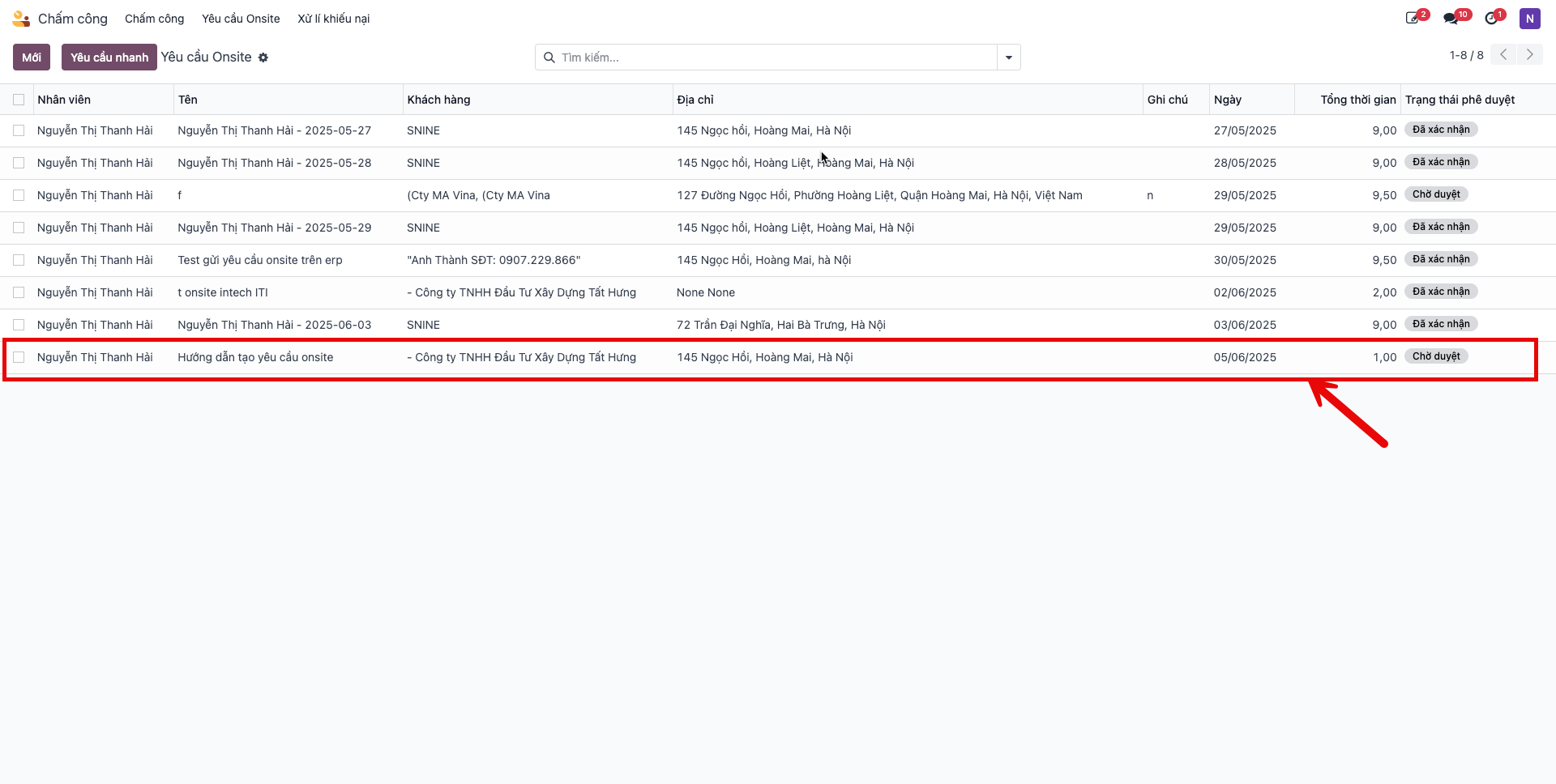The height and width of the screenshot is (784, 1556).
Task: Tick checkbox for the row named f
Action: [19, 195]
